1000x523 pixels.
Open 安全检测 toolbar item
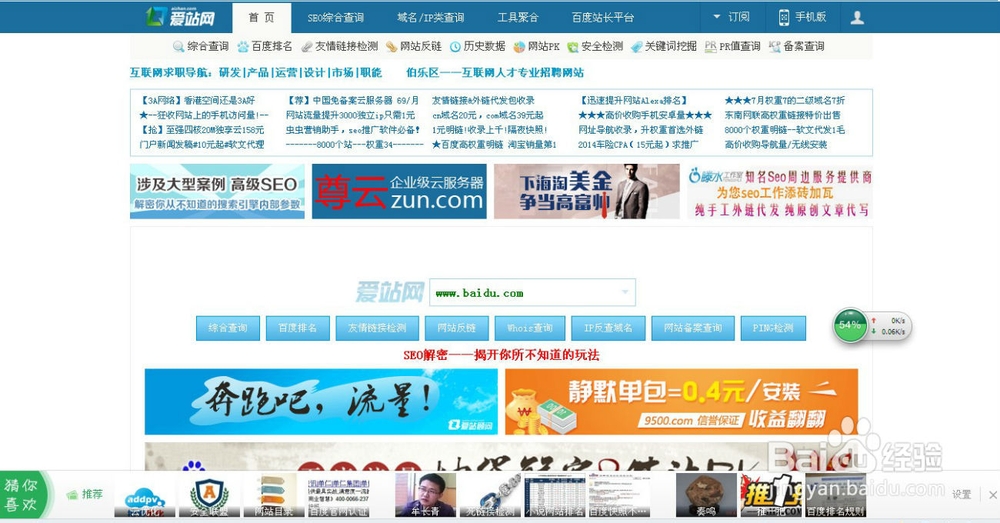[594, 47]
